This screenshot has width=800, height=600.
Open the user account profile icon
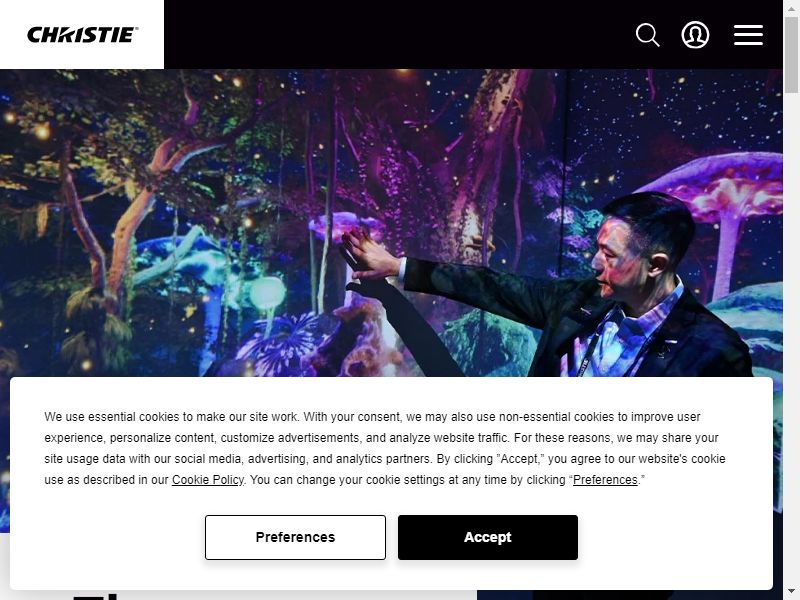tap(695, 35)
